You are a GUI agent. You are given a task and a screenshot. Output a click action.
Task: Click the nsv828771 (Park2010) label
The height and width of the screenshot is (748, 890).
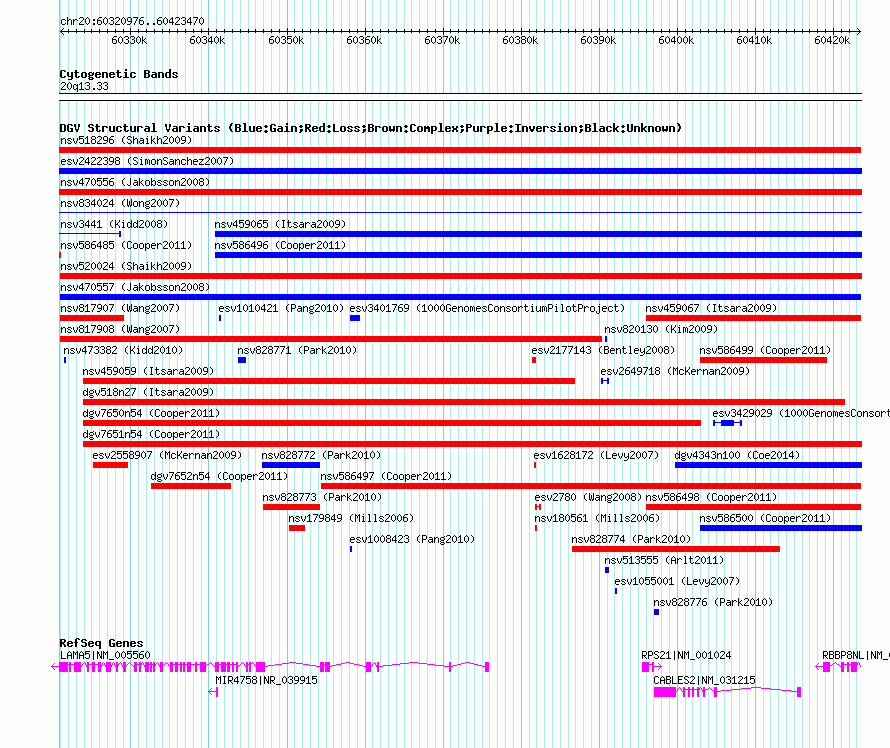297,350
